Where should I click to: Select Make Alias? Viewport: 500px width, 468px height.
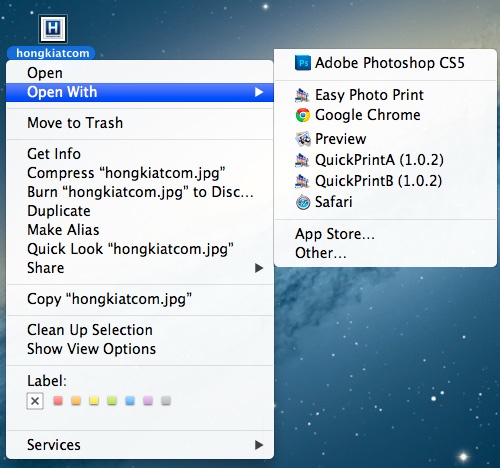(140, 230)
